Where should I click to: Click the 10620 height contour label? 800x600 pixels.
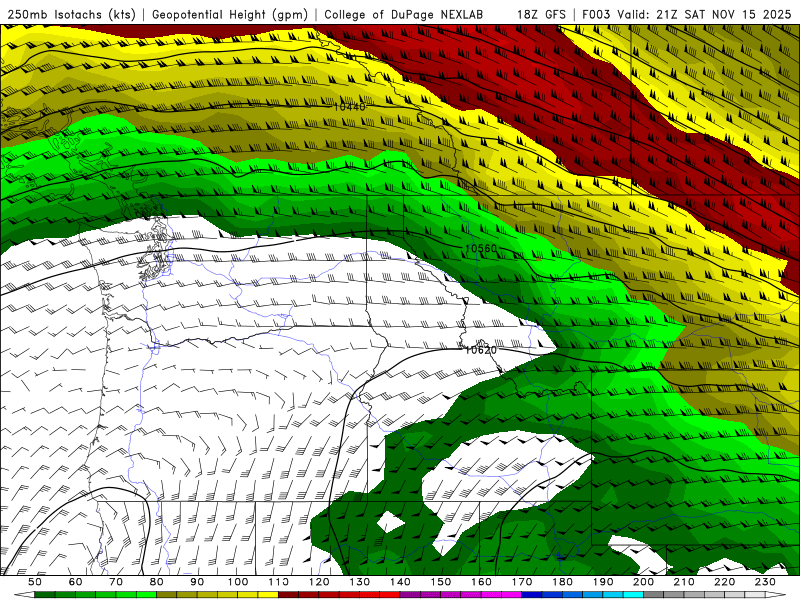[481, 350]
